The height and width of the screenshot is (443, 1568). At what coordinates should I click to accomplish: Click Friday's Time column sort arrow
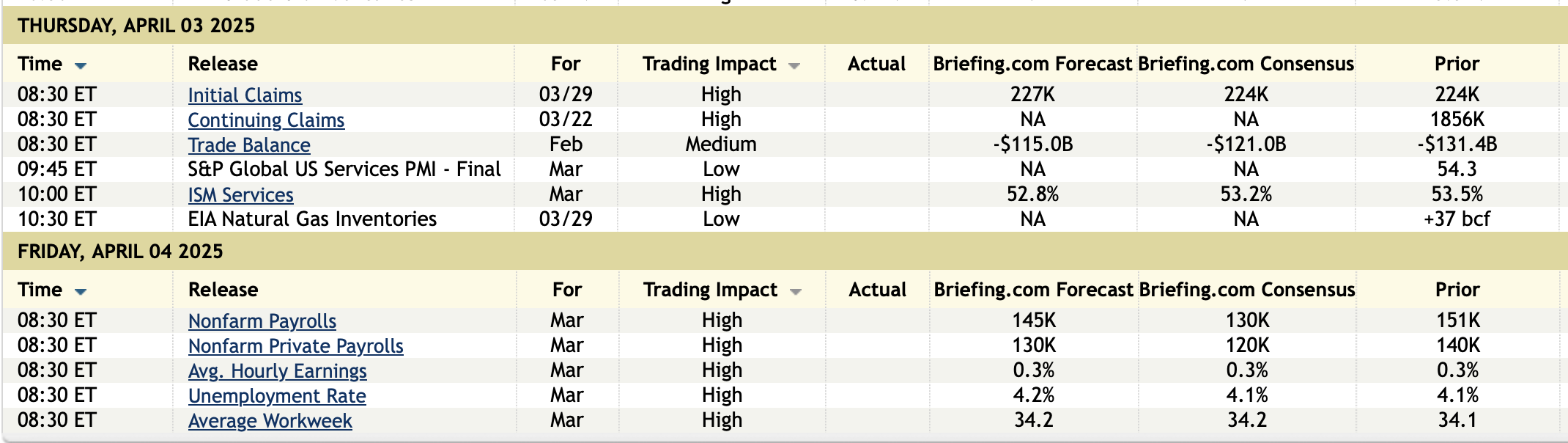81,292
